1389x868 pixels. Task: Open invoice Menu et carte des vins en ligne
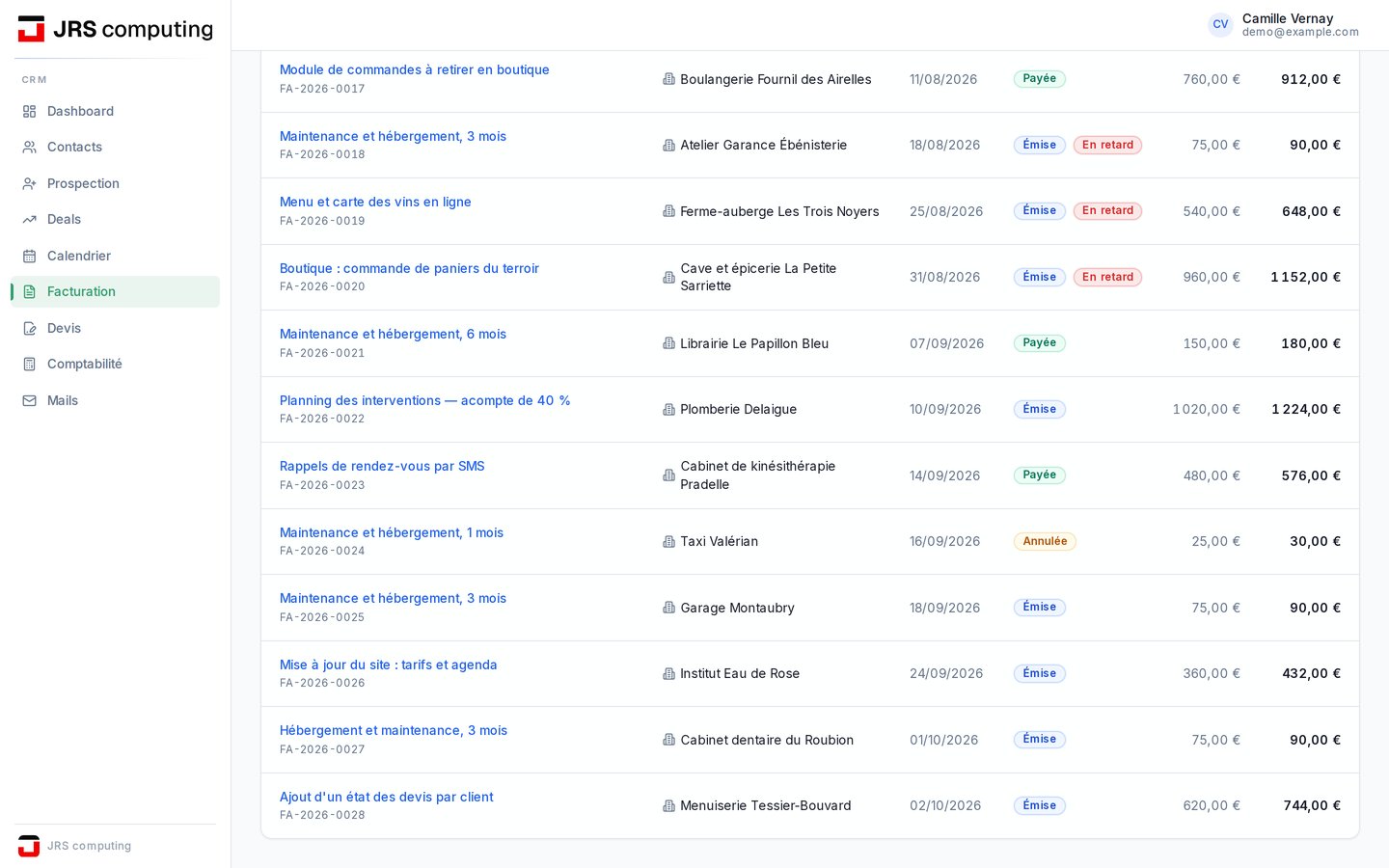(375, 202)
